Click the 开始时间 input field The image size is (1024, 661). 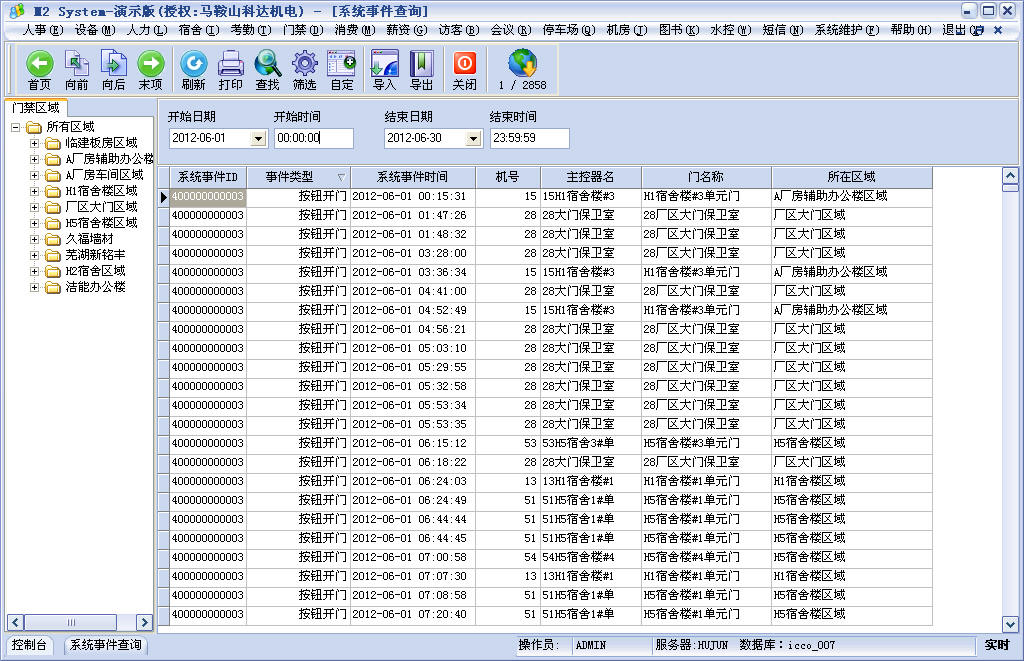pos(313,138)
